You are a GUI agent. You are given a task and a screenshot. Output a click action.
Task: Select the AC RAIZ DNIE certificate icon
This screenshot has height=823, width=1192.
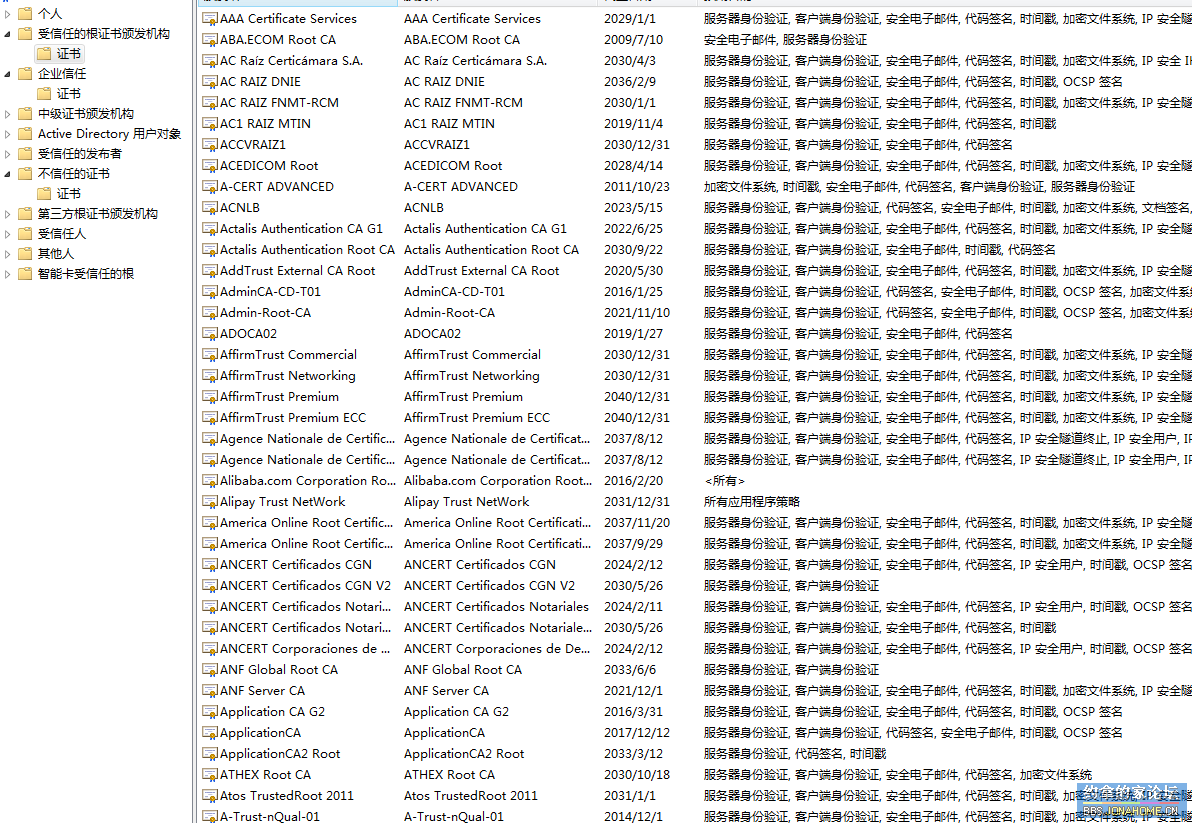click(210, 81)
